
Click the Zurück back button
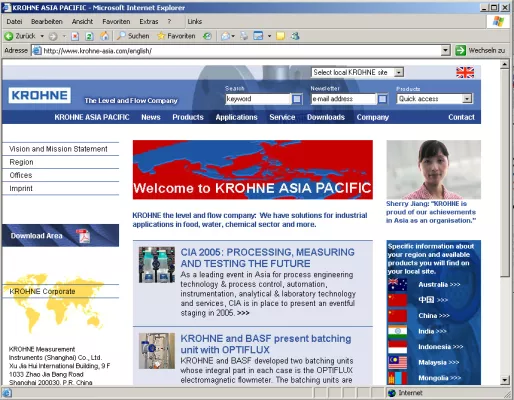click(x=20, y=36)
